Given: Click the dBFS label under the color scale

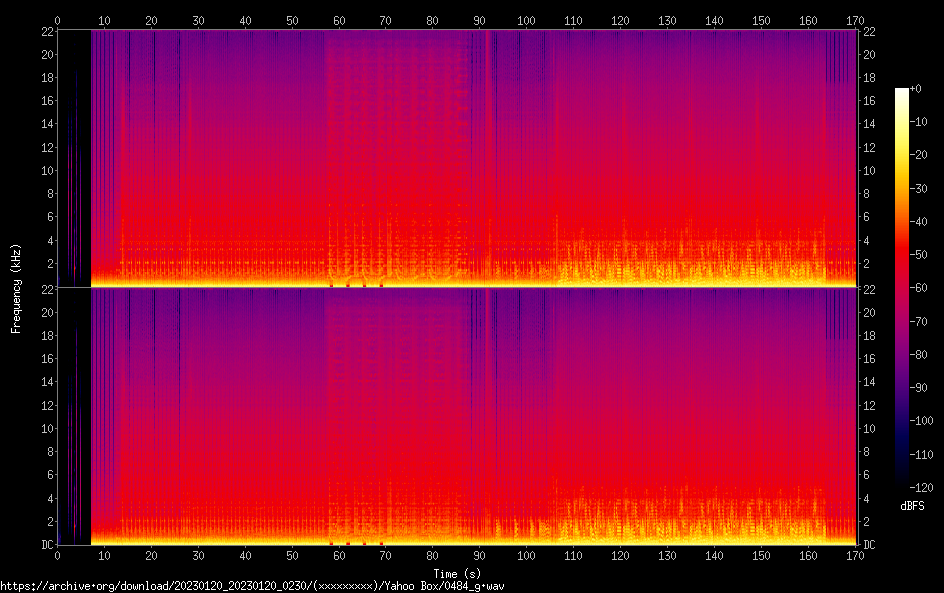Looking at the screenshot, I should [912, 507].
